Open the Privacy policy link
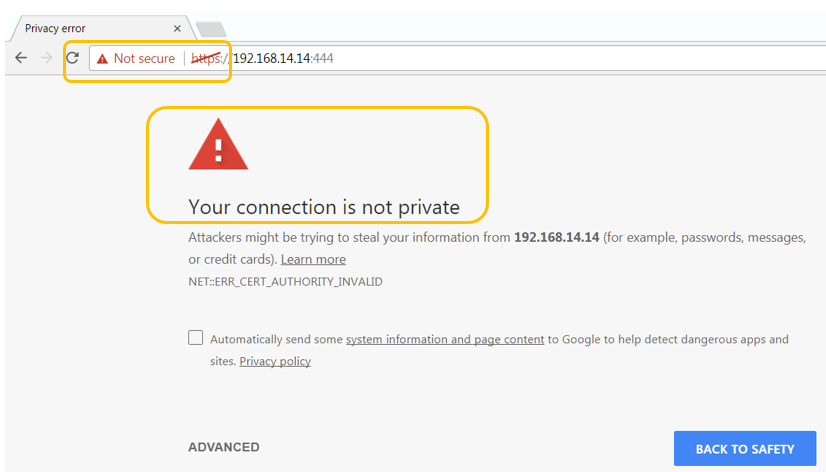The image size is (826, 472). coord(275,361)
